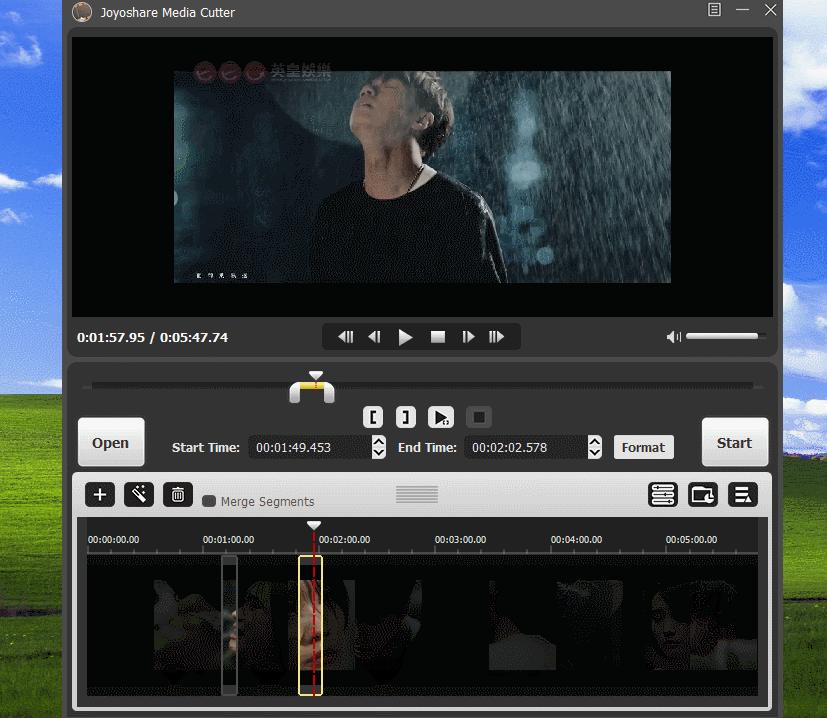
Task: Click the right yellow trim handle
Action: (329, 392)
